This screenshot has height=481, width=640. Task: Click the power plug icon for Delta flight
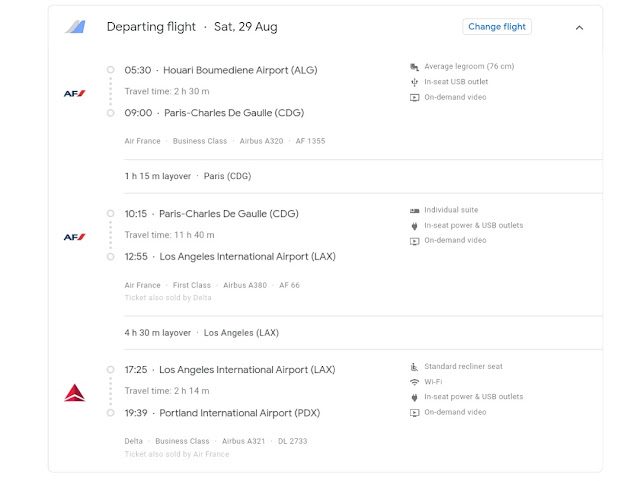tap(414, 397)
